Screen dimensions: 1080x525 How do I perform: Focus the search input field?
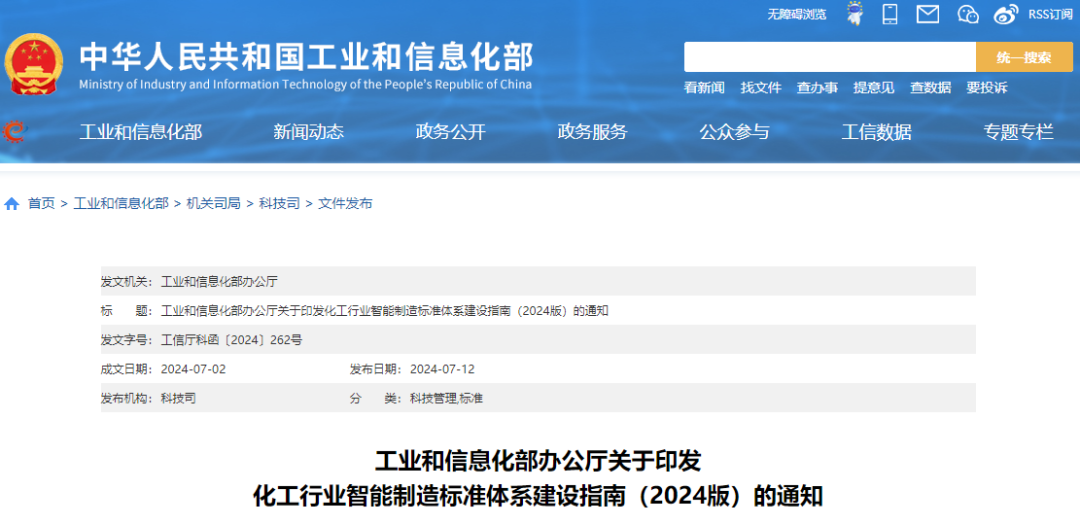[829, 57]
